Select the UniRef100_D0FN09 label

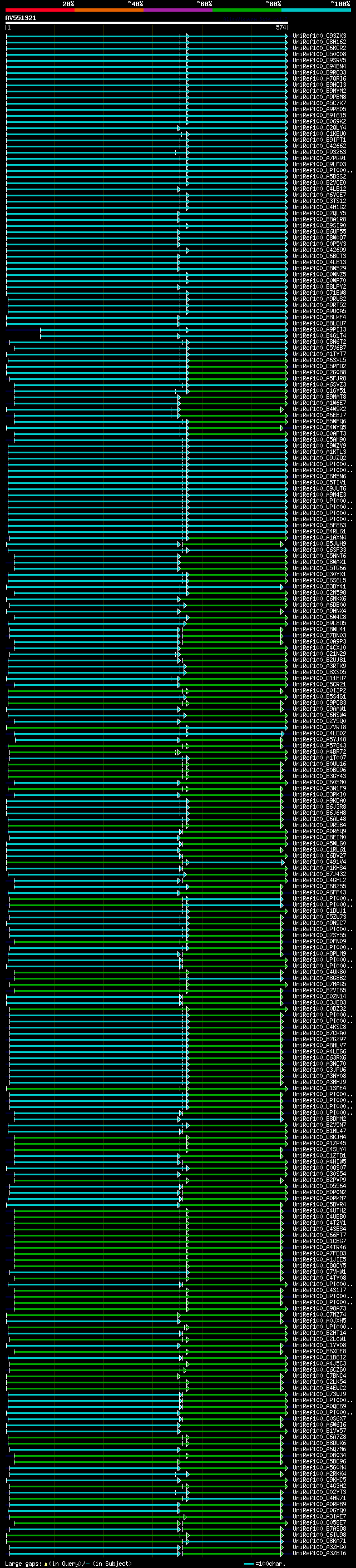coord(319,942)
